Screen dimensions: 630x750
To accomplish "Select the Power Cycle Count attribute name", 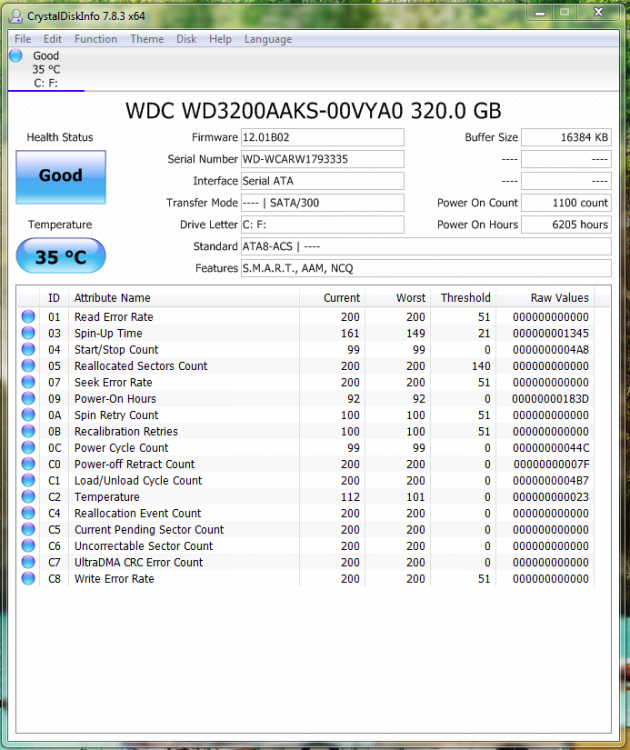I will (122, 448).
